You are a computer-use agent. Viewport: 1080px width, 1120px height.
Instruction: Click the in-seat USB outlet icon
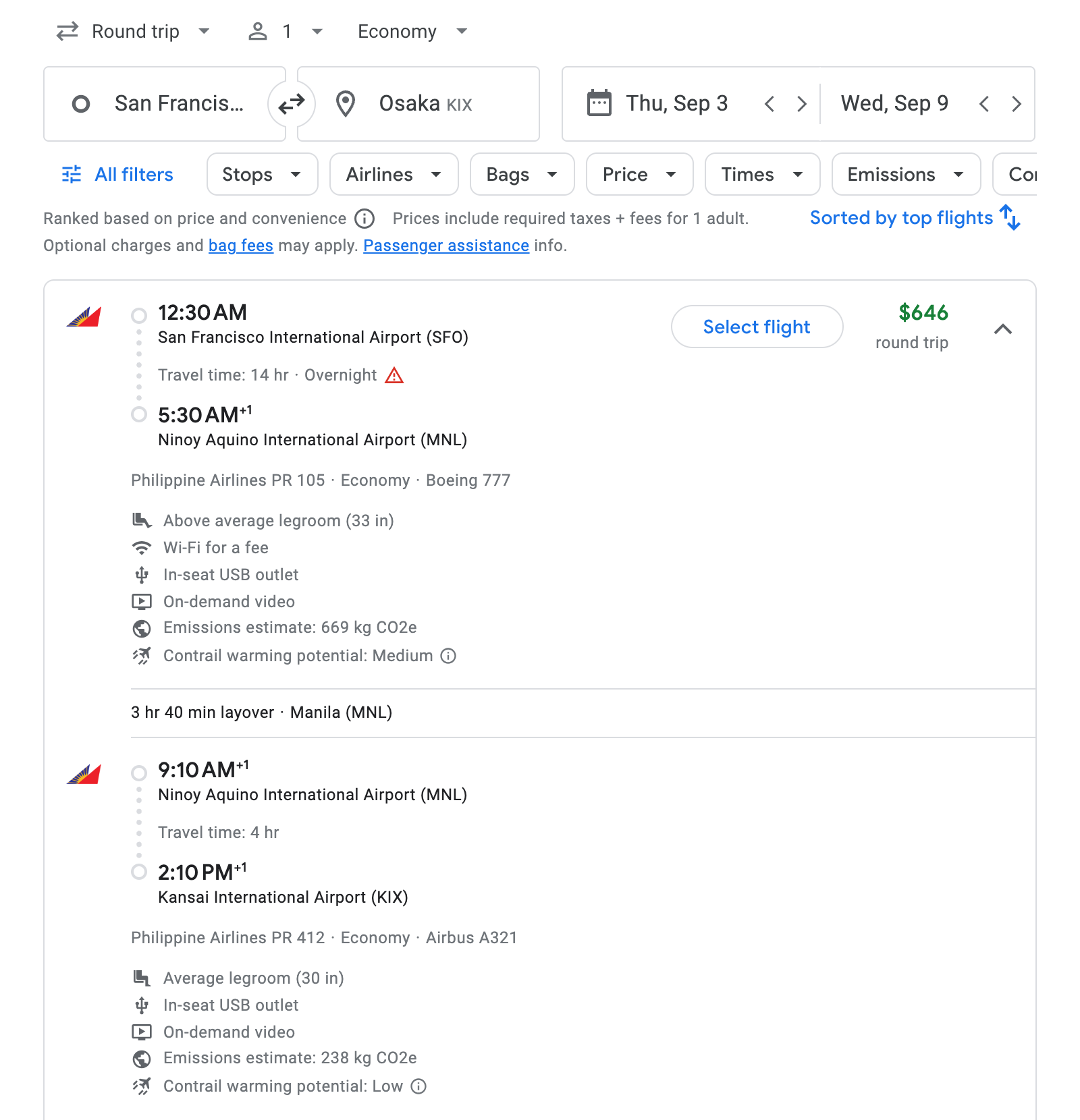[141, 575]
